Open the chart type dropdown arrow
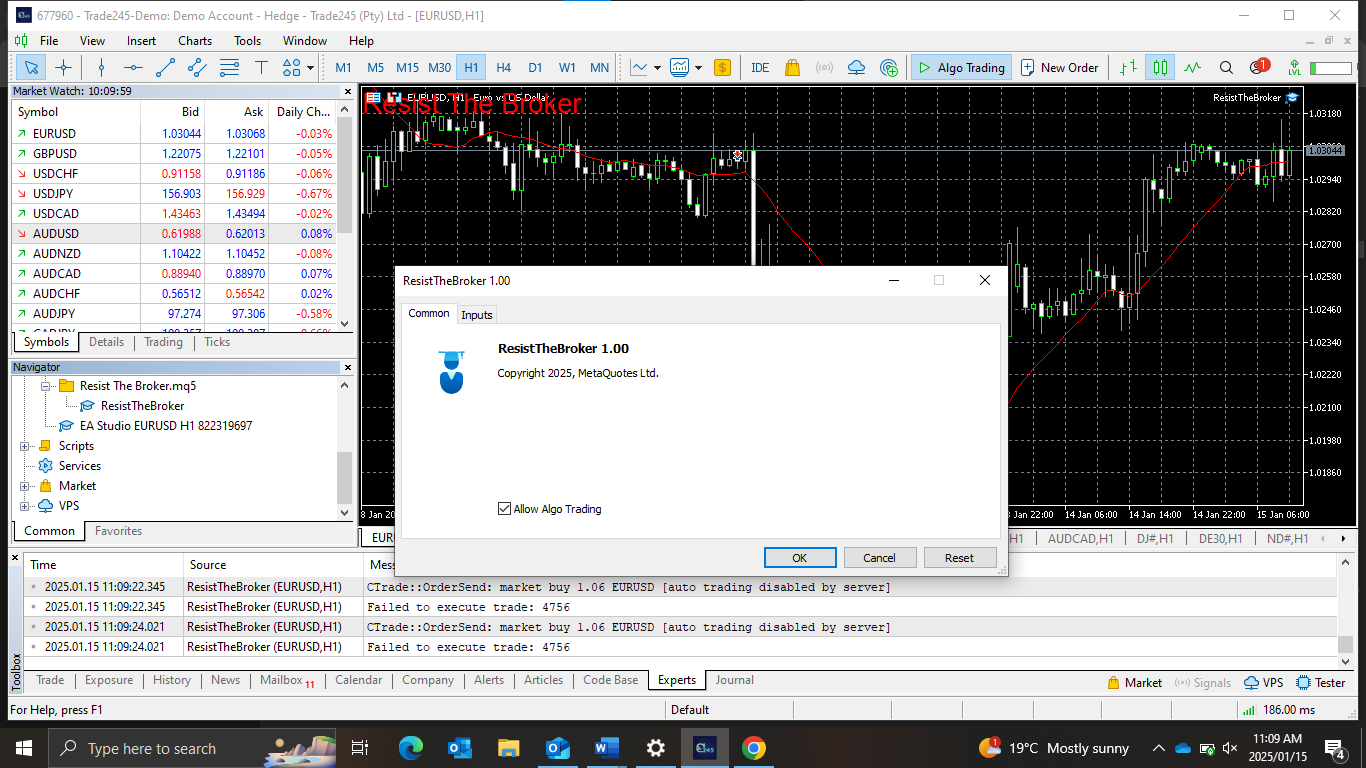1366x768 pixels. tap(657, 68)
